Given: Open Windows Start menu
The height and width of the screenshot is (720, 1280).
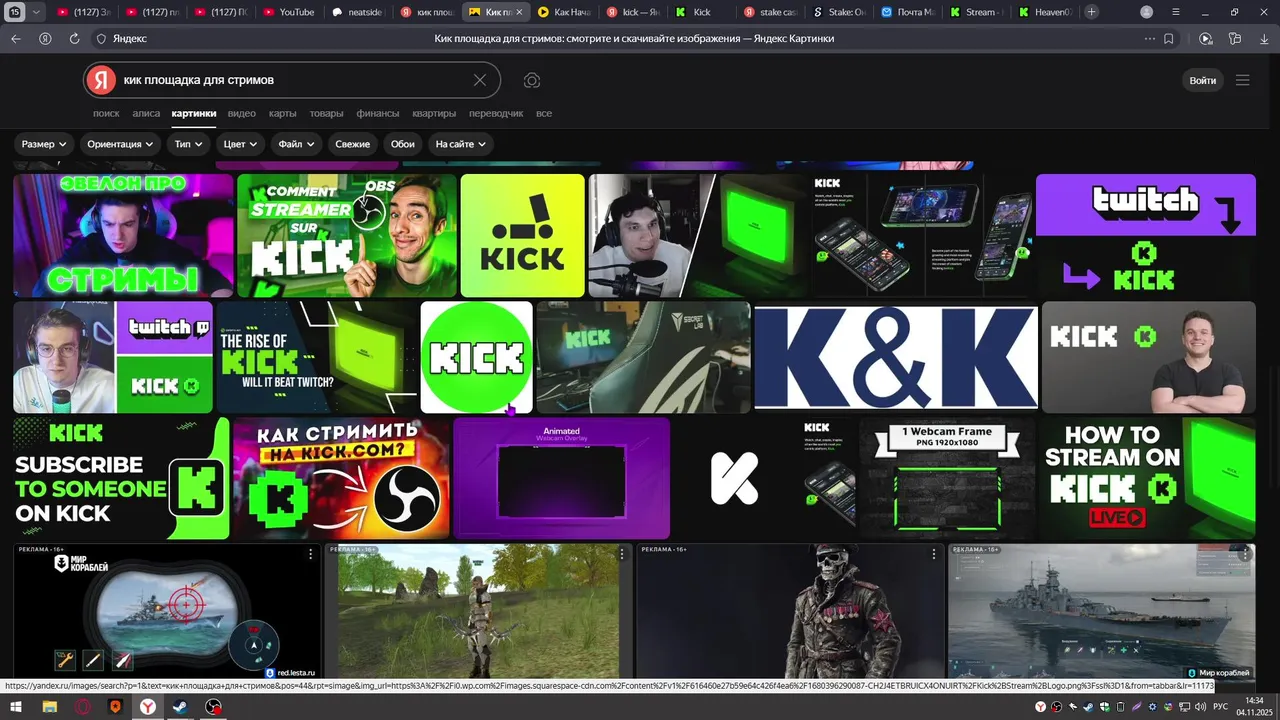Looking at the screenshot, I should pyautogui.click(x=15, y=707).
